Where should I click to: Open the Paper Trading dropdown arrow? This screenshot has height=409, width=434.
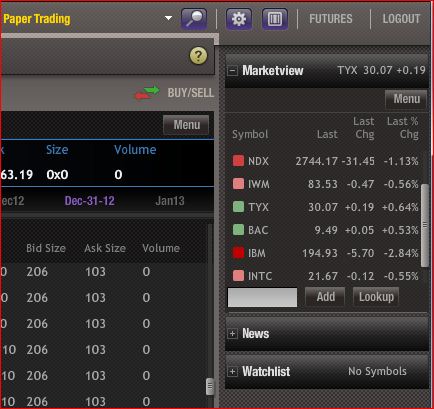[169, 18]
